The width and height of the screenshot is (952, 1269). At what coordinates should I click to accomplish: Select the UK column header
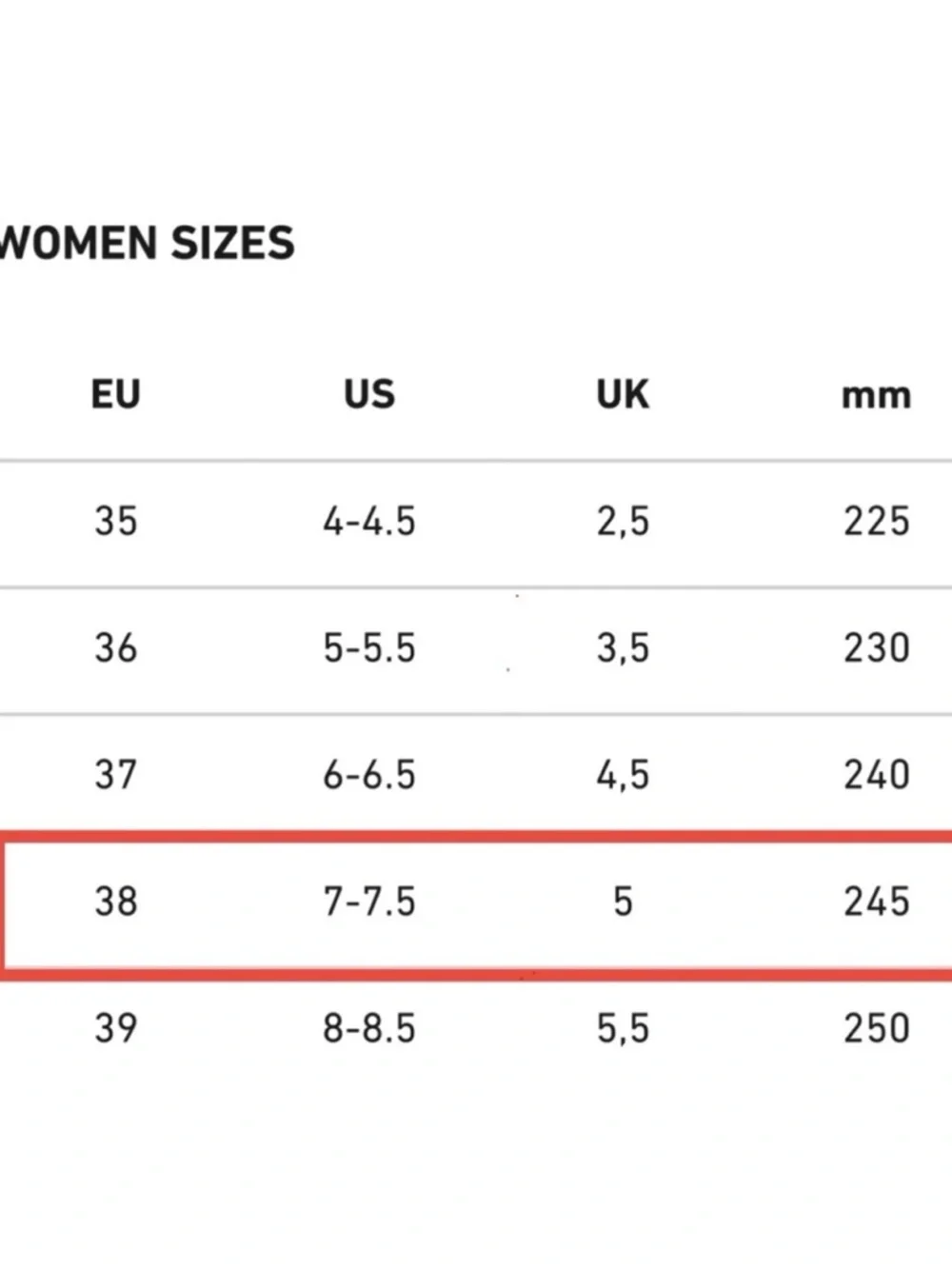click(x=623, y=394)
